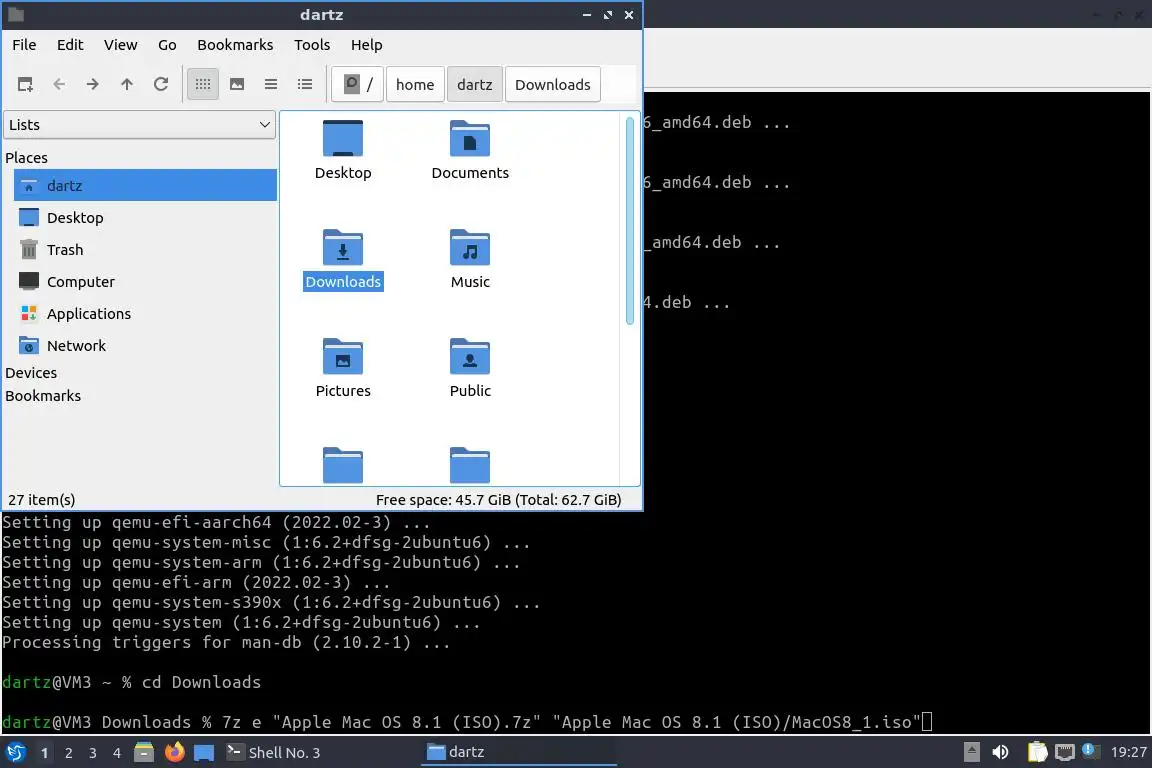This screenshot has height=768, width=1152.
Task: Switch to virtual desktop 2
Action: (68, 753)
